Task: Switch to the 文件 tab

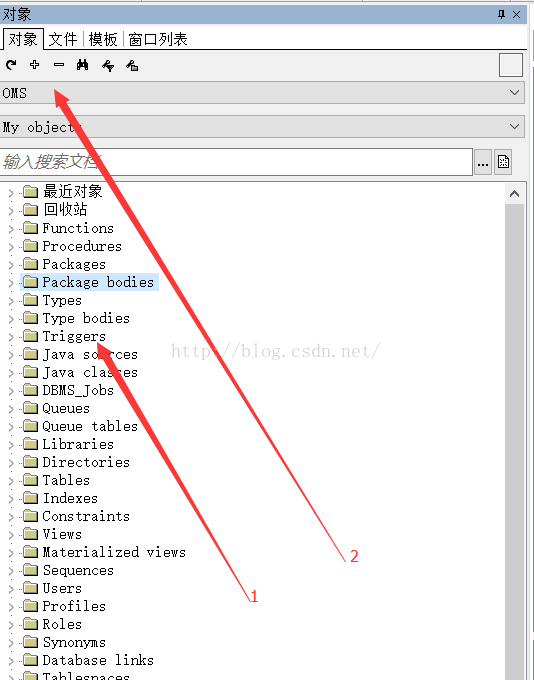Action: click(63, 39)
